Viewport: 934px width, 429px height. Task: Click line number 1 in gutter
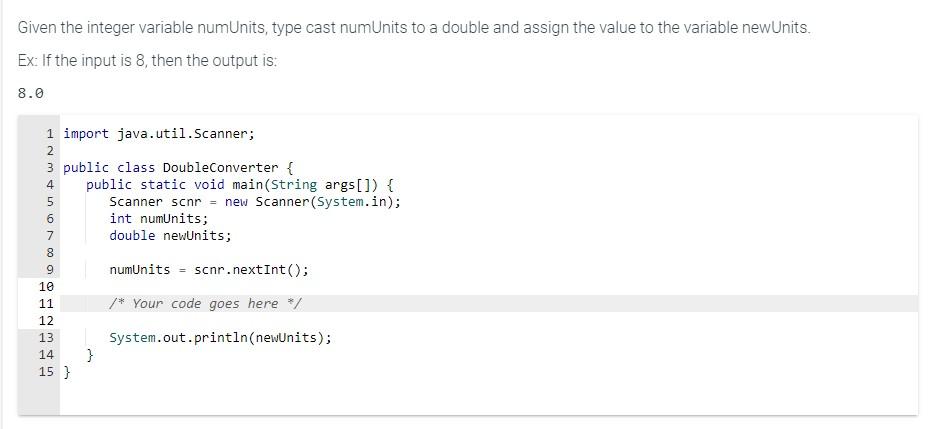click(x=50, y=133)
